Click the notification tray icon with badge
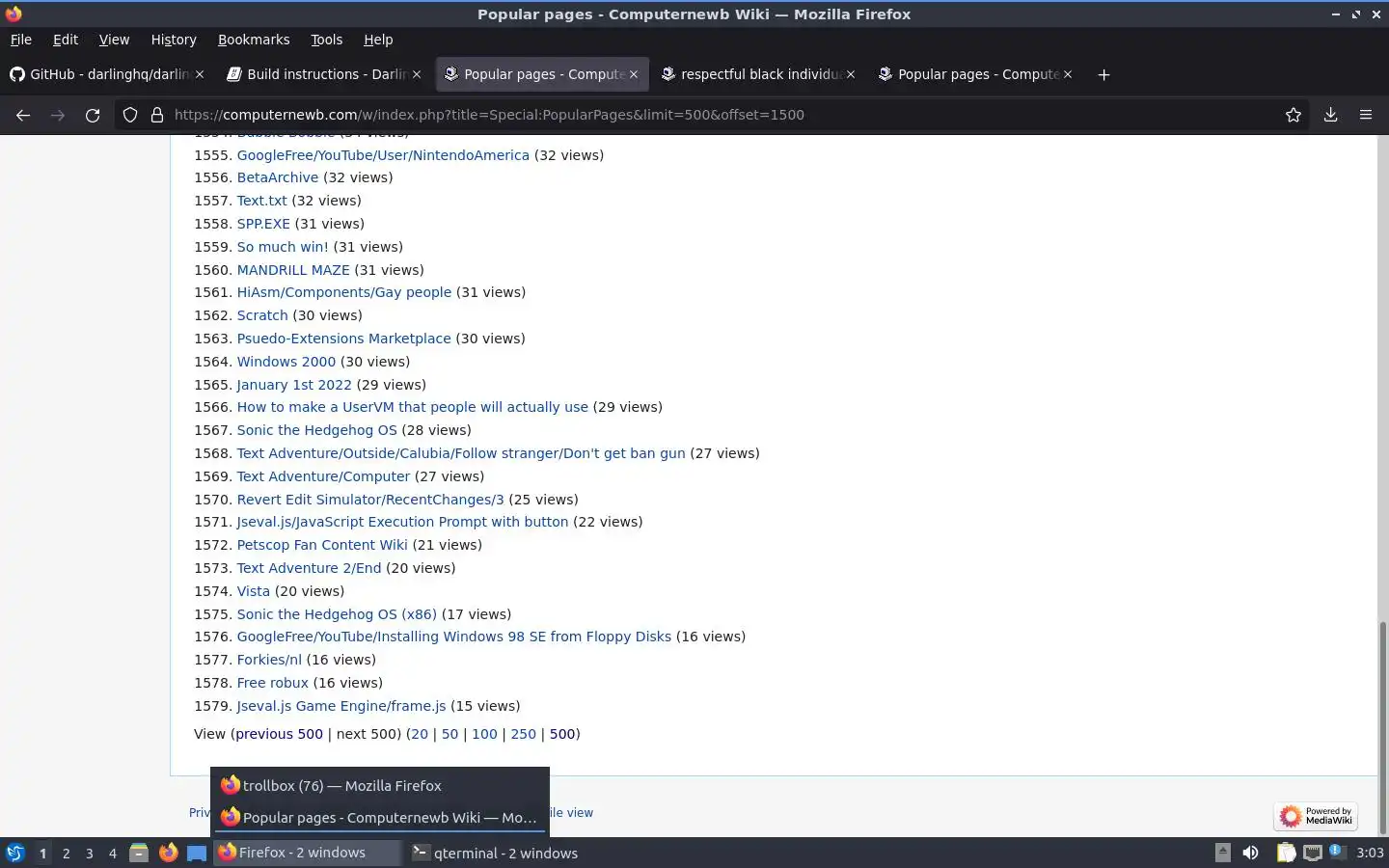The width and height of the screenshot is (1389, 868). [1336, 851]
